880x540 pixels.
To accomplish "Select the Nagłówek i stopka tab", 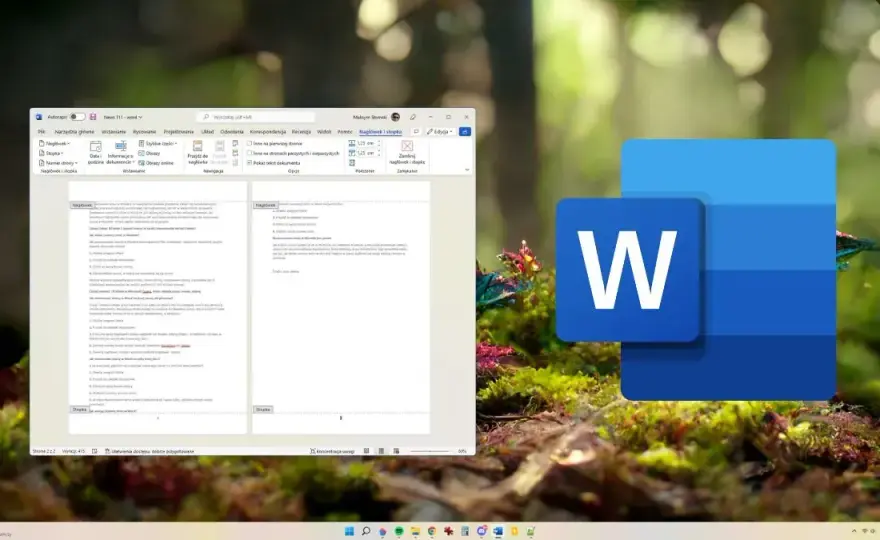I will (381, 131).
